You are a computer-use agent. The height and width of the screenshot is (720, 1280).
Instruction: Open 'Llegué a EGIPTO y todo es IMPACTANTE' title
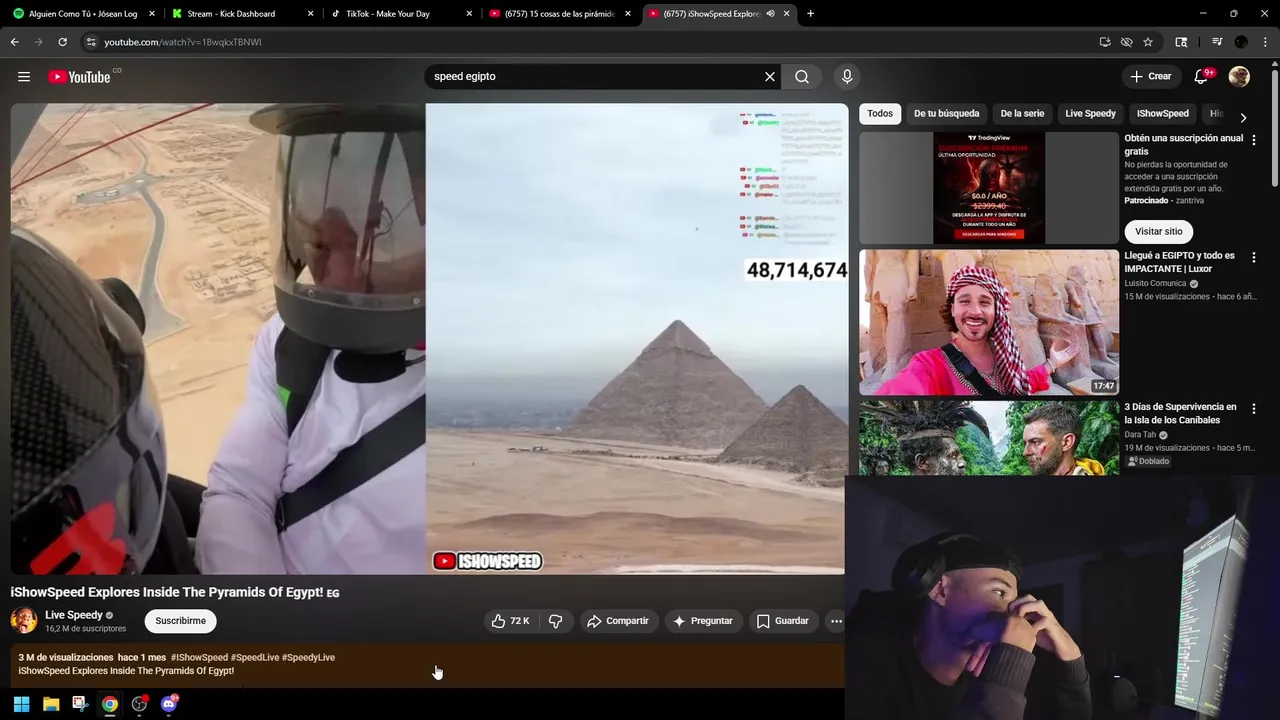[x=1179, y=262]
